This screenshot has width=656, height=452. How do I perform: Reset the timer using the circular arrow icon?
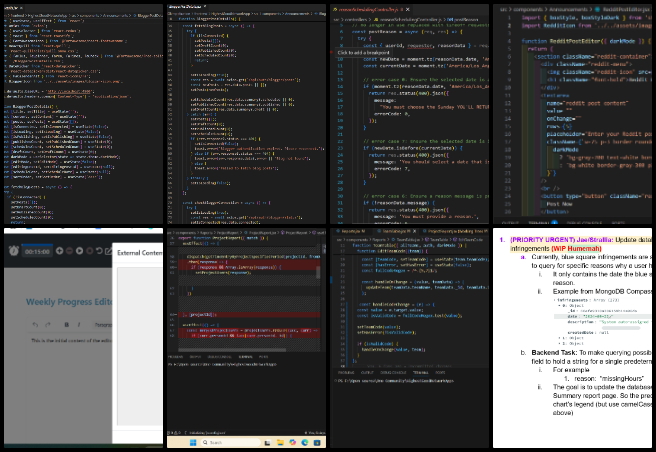coord(99,251)
